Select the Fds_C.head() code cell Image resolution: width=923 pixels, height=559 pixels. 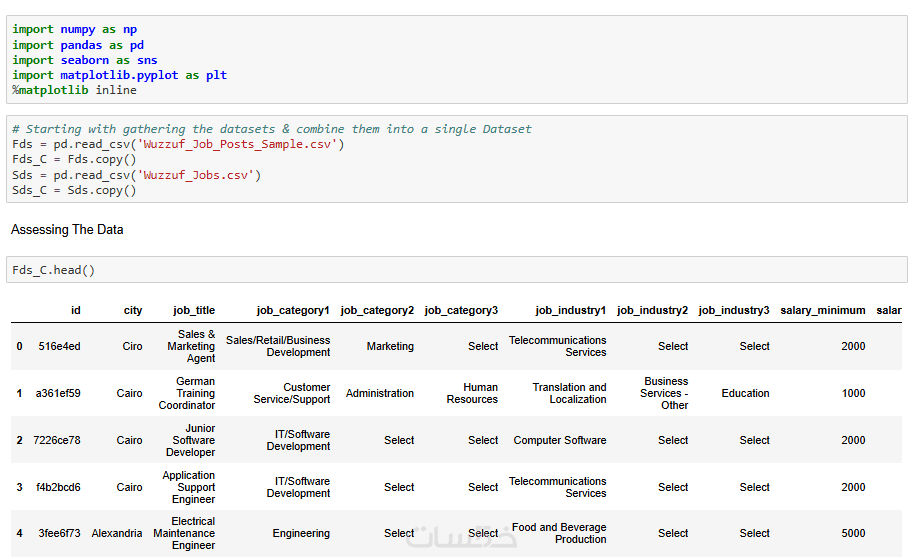(456, 270)
